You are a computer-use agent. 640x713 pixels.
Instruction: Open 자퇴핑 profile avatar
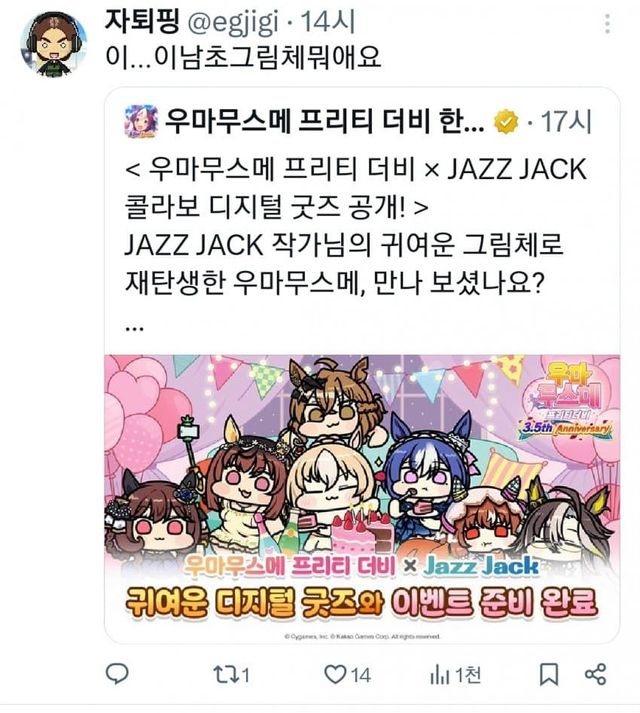point(54,43)
